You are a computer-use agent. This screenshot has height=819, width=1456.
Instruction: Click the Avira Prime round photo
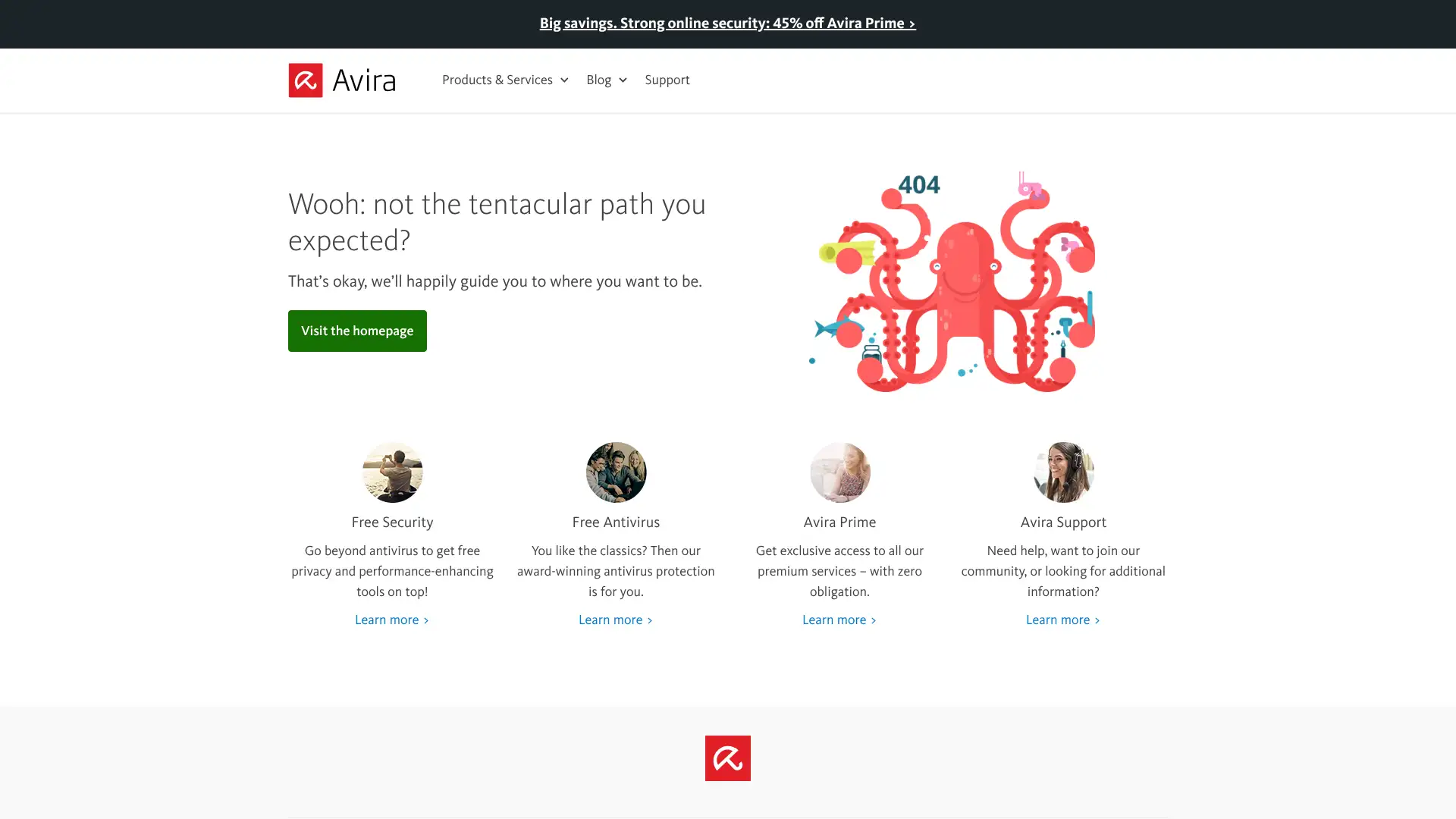(x=839, y=472)
